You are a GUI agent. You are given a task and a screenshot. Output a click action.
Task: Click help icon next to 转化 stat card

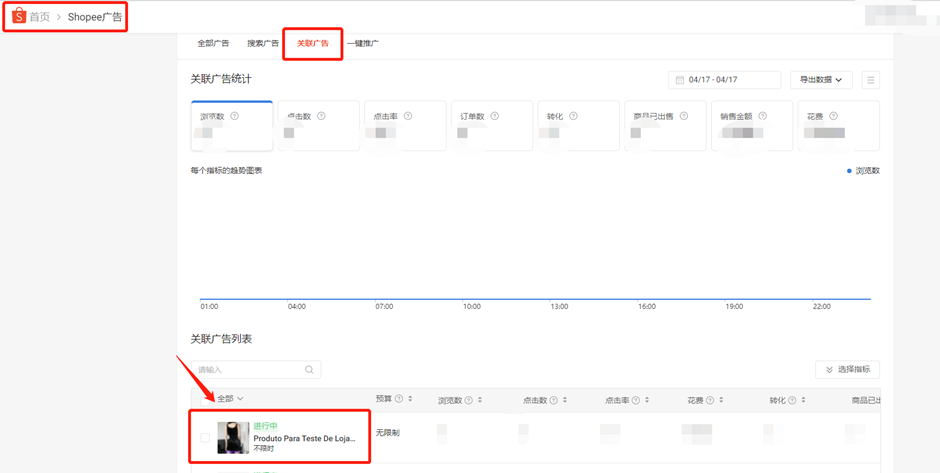(573, 116)
